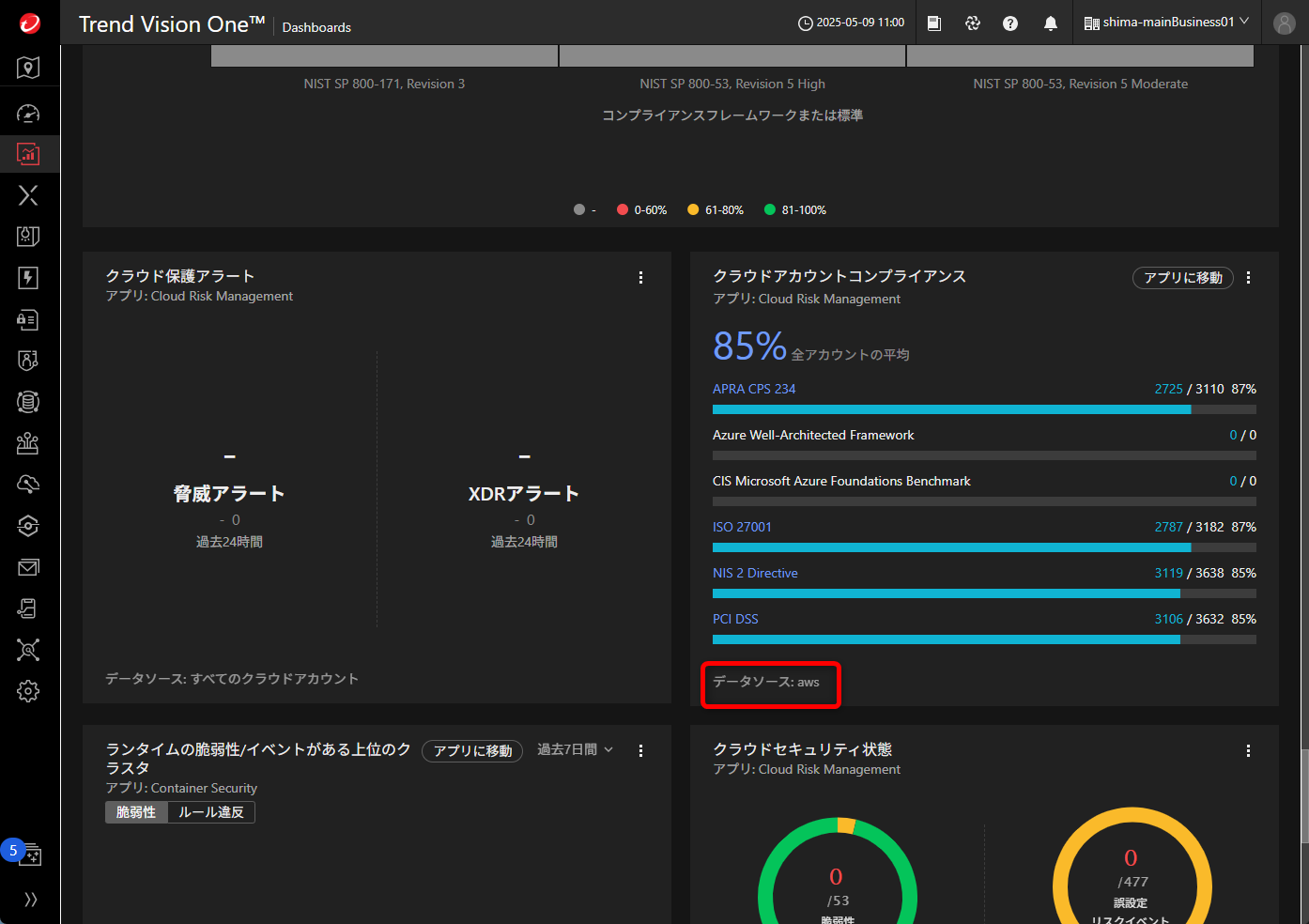Open the gauge speedometer sidebar icon
The height and width of the screenshot is (924, 1309).
(x=28, y=114)
